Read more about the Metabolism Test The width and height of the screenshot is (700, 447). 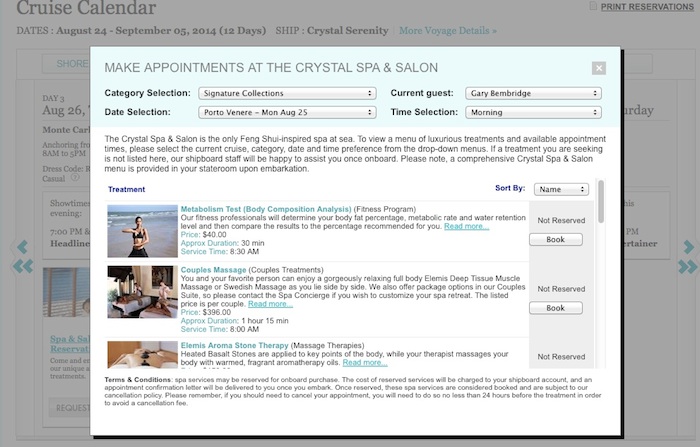[467, 226]
